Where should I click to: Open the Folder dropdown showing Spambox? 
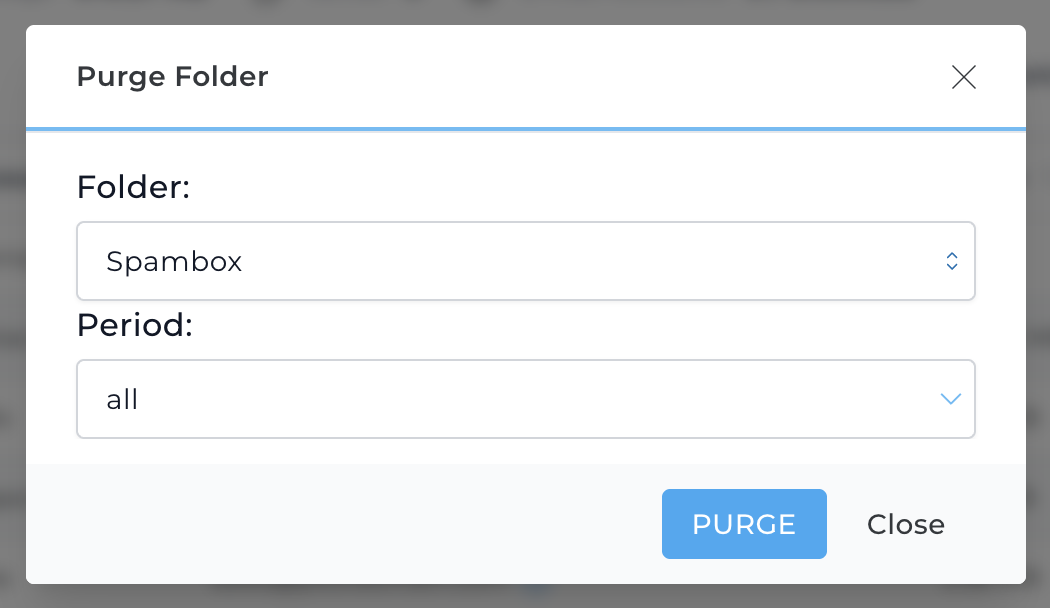point(525,261)
